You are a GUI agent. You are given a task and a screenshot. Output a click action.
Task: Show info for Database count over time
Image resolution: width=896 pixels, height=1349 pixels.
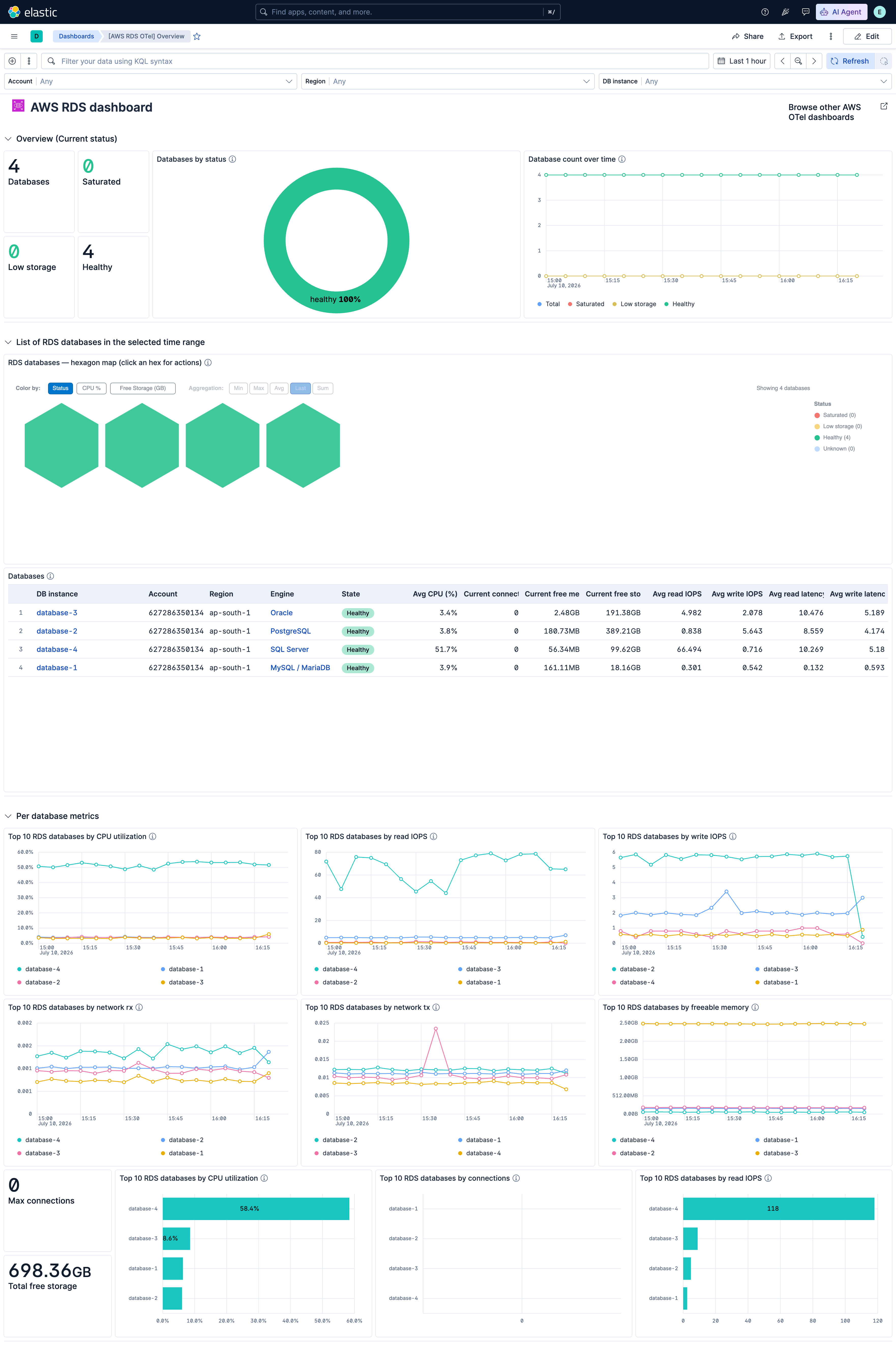click(622, 159)
